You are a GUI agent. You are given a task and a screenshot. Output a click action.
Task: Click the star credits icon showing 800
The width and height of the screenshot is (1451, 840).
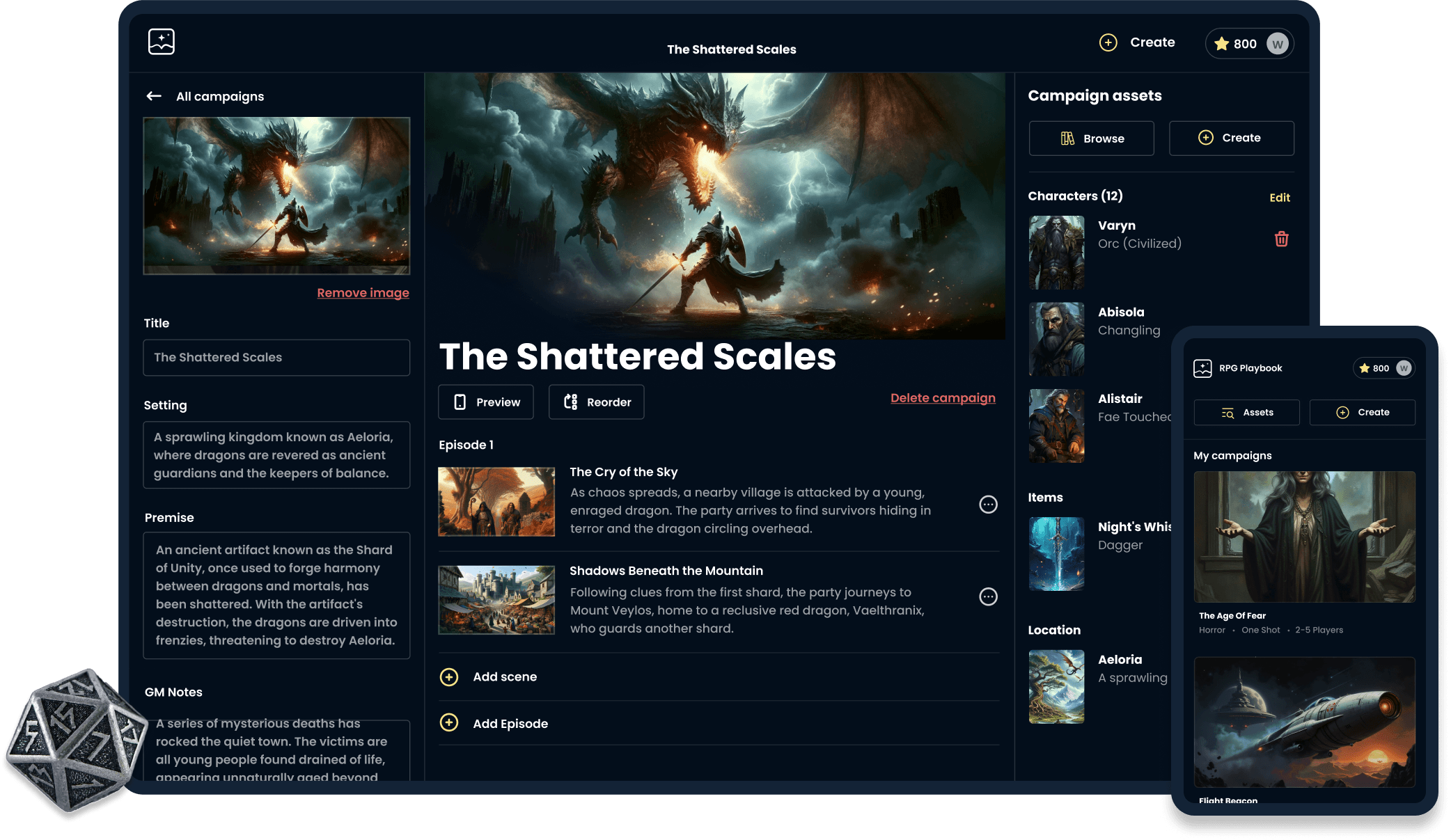coord(1221,44)
